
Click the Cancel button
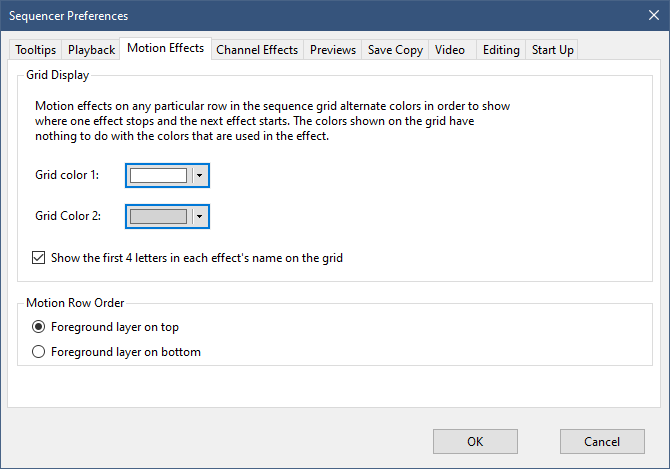(x=602, y=441)
